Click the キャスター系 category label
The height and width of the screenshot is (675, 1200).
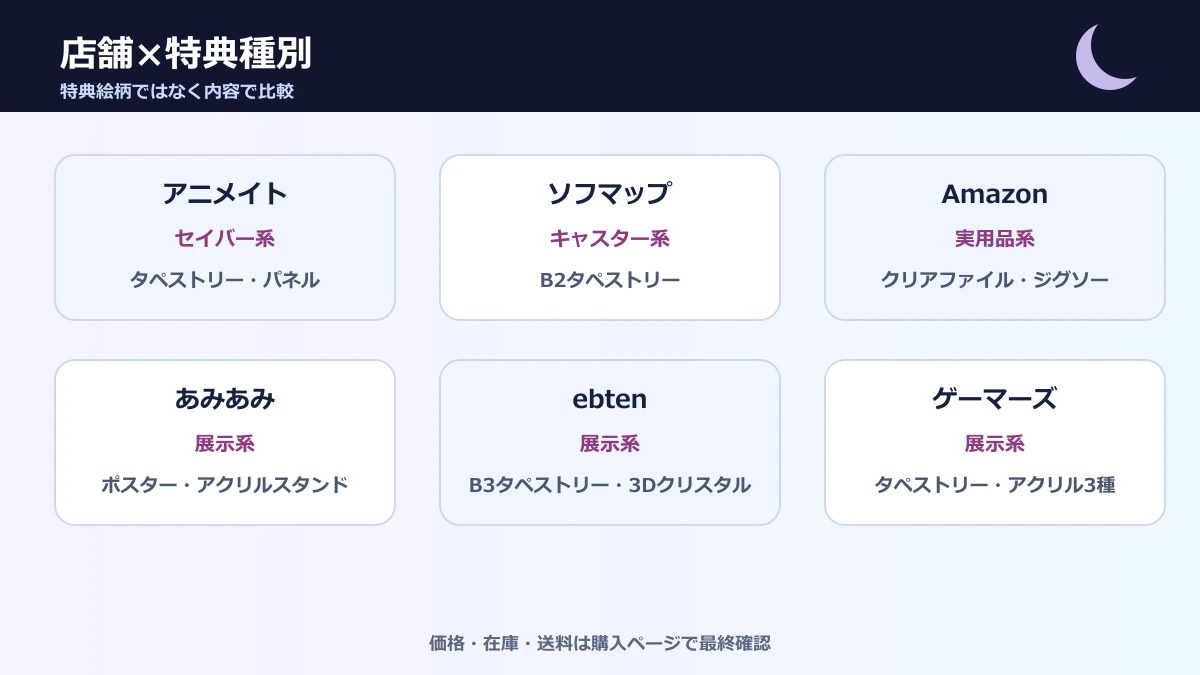(610, 239)
